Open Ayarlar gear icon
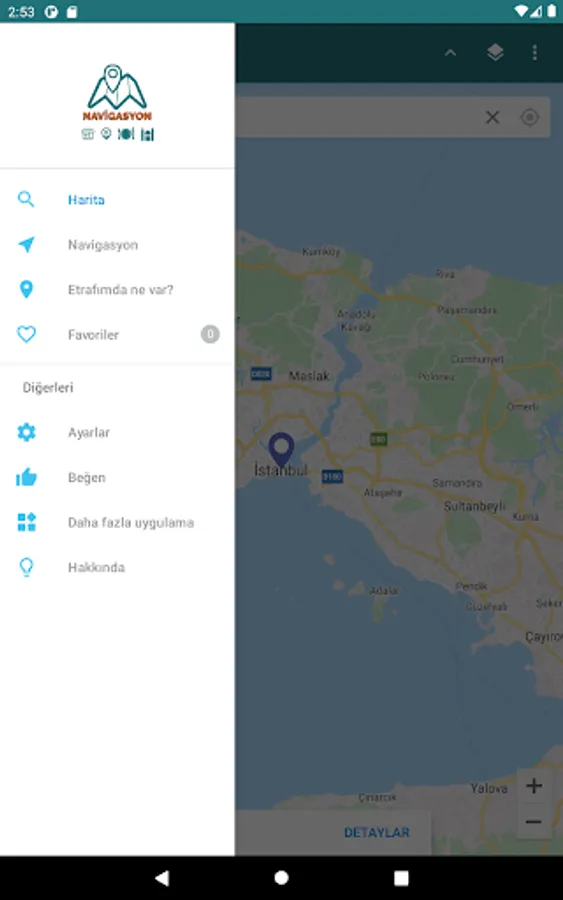The width and height of the screenshot is (563, 900). [26, 432]
